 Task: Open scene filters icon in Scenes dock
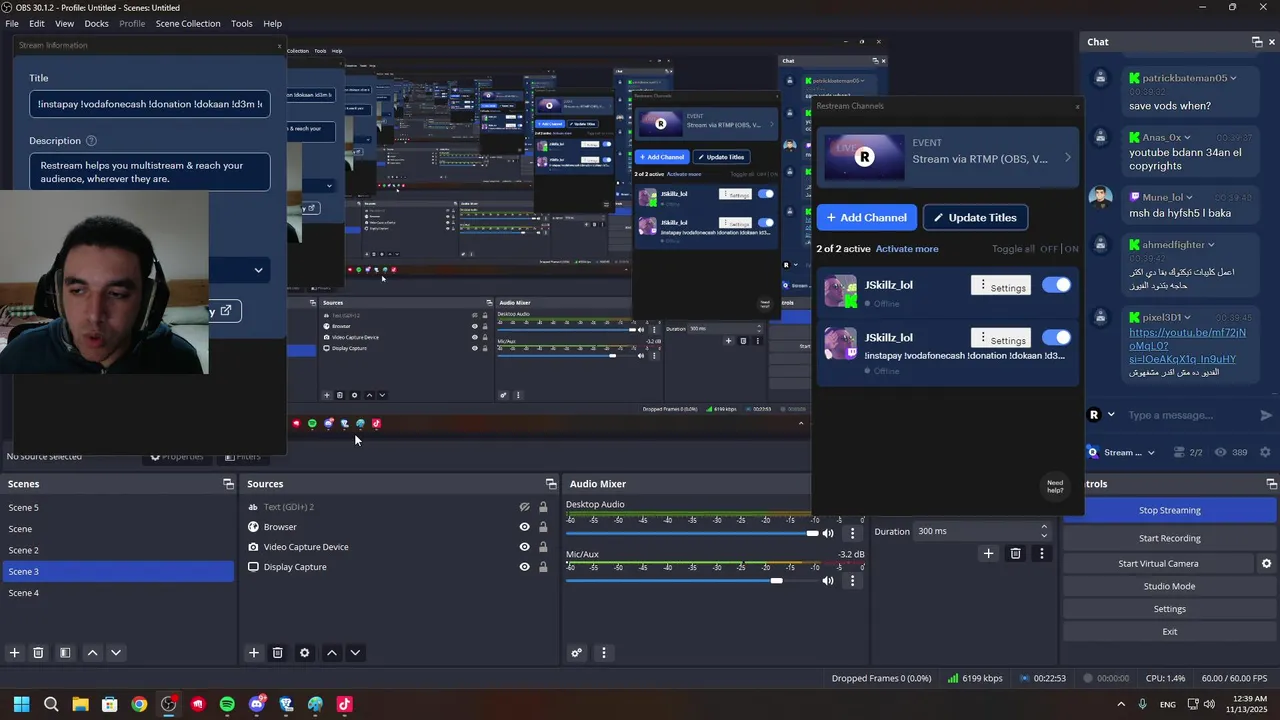tap(65, 653)
